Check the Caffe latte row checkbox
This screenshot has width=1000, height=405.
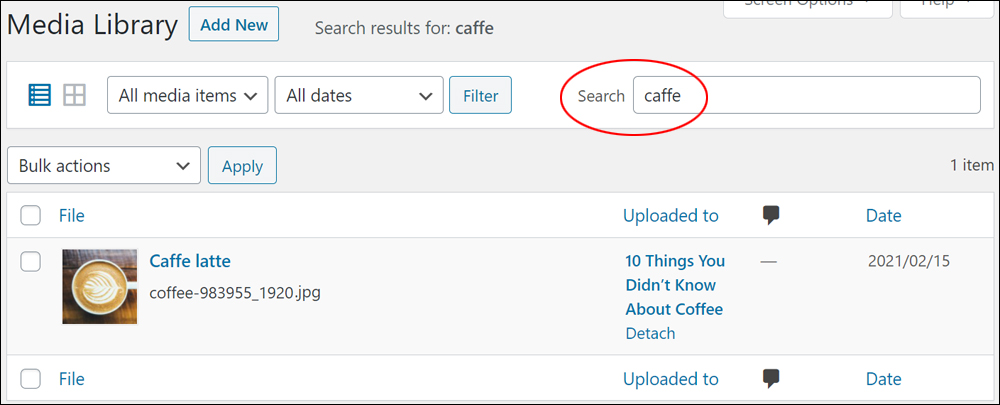coord(31,261)
